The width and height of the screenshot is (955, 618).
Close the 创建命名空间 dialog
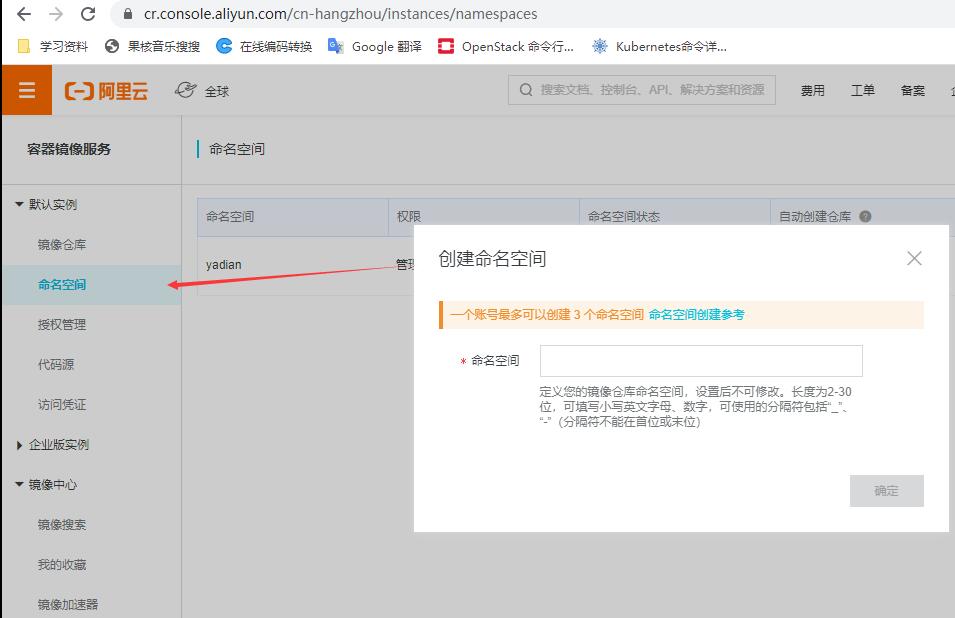[914, 258]
